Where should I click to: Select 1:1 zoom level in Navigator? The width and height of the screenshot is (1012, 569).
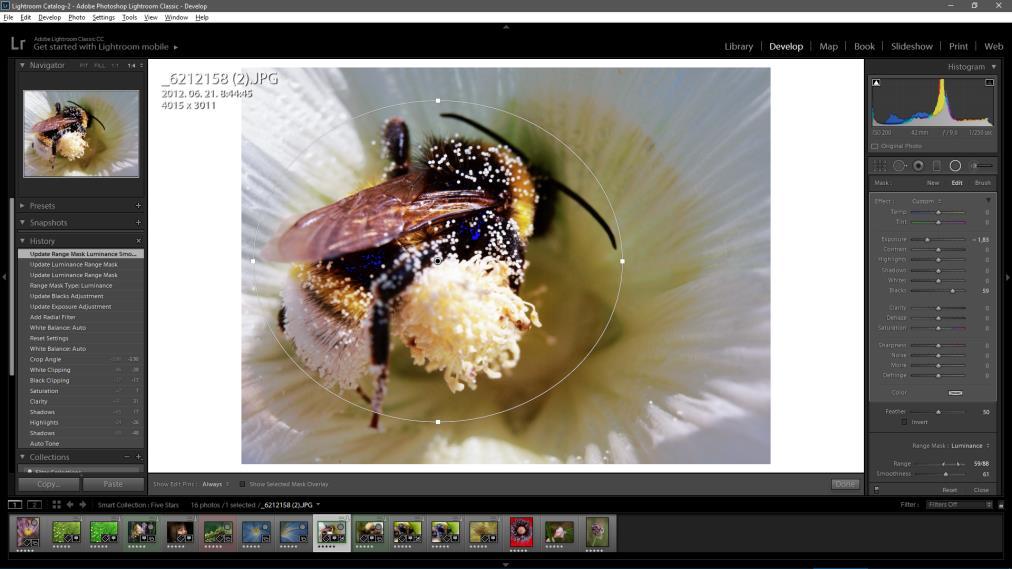click(x=116, y=66)
